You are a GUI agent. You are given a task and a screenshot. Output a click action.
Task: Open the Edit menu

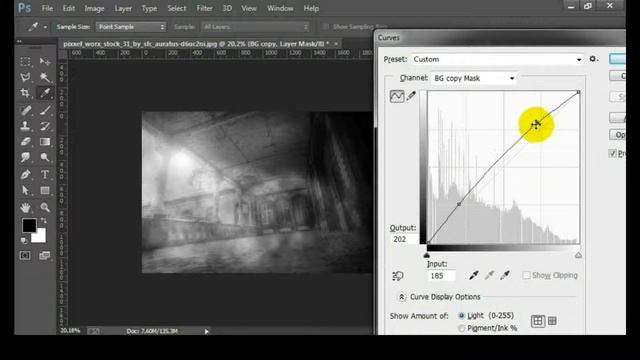(x=69, y=8)
